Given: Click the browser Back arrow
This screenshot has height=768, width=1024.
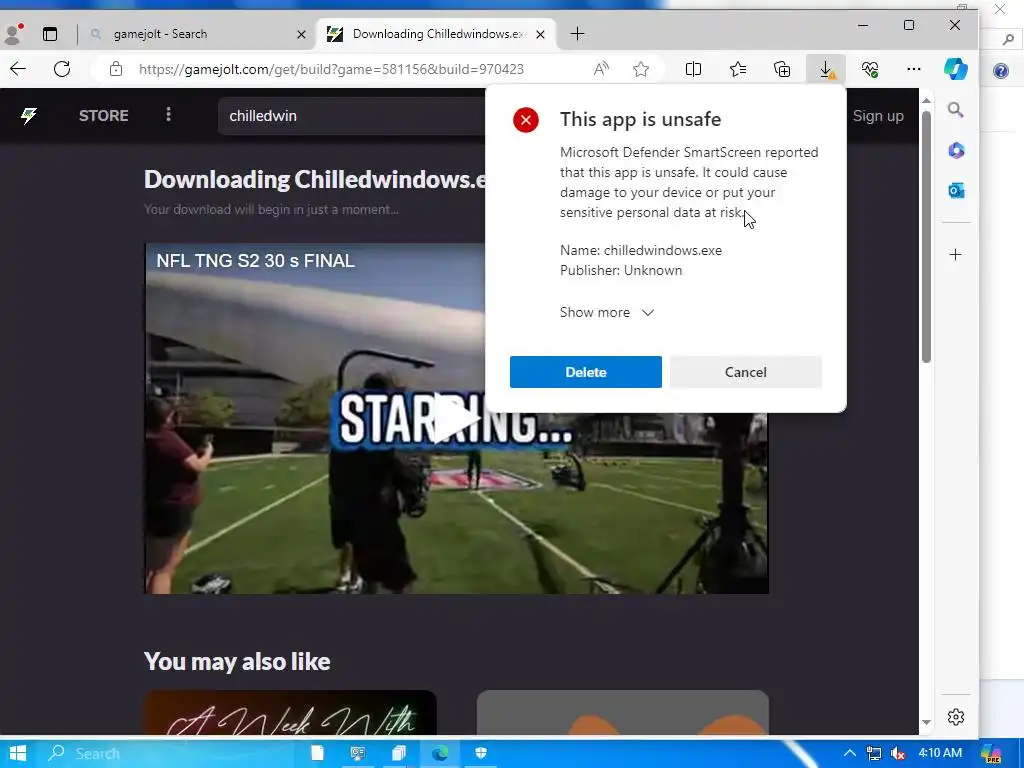Looking at the screenshot, I should 18,69.
